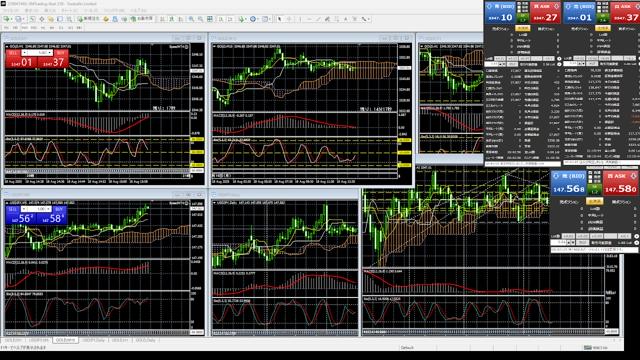Select the arrow cursor tool in toolbar
This screenshot has height=360, width=640.
(280, 19)
